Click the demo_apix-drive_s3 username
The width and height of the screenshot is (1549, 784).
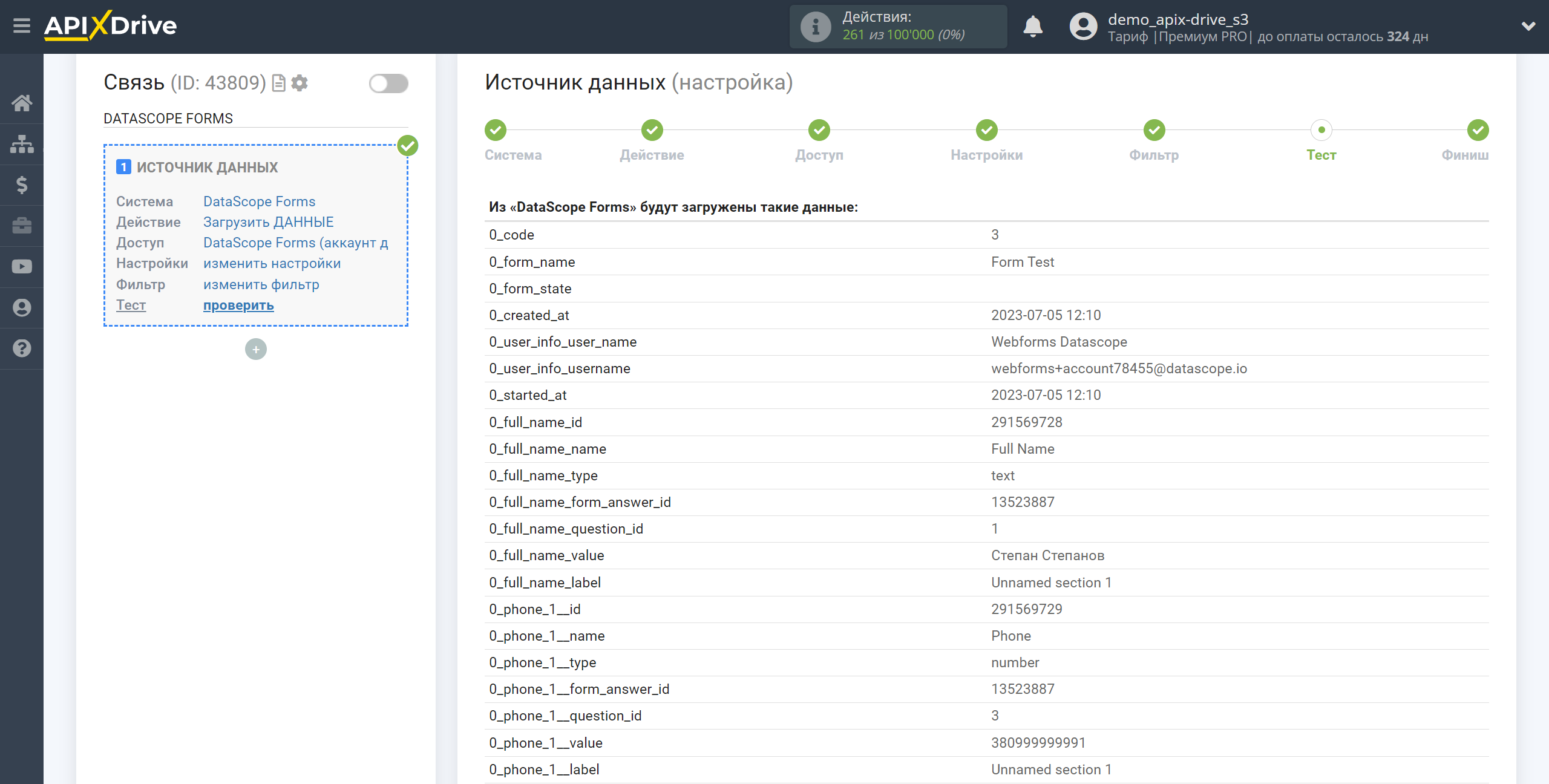(x=1177, y=19)
